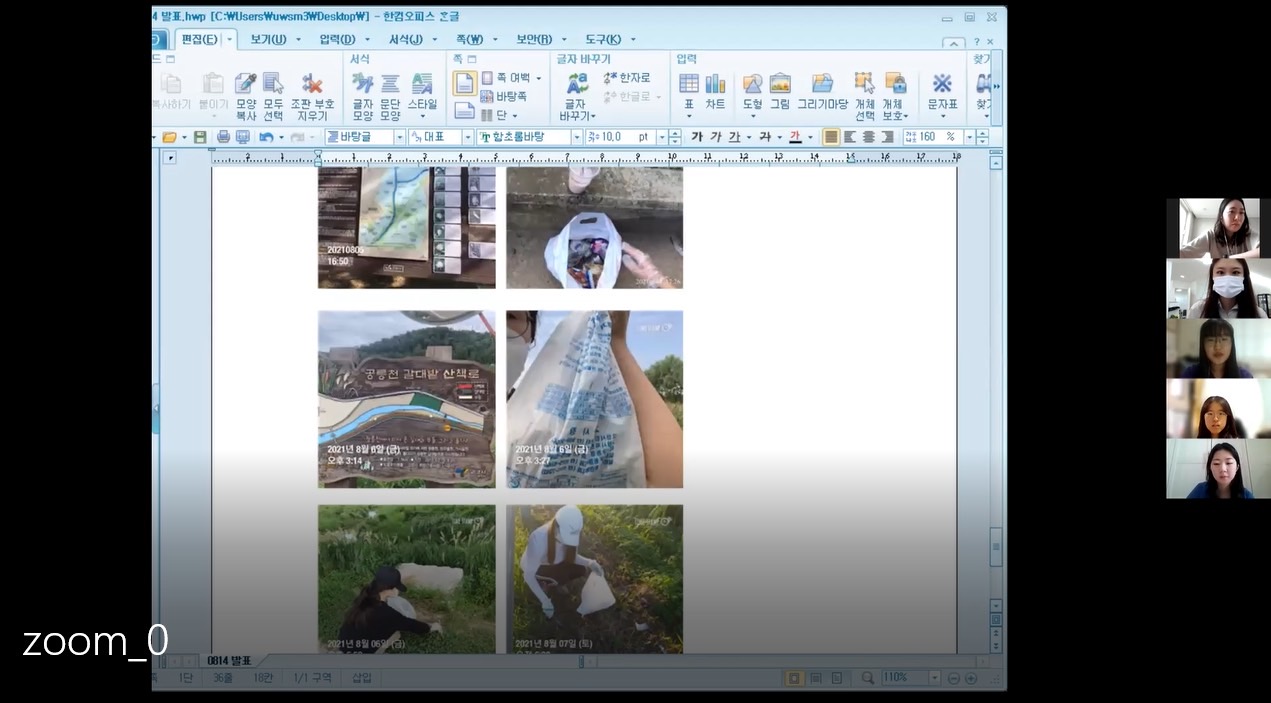The width and height of the screenshot is (1271, 703).
Task: Open the 보기(U) menu
Action: [x=267, y=39]
